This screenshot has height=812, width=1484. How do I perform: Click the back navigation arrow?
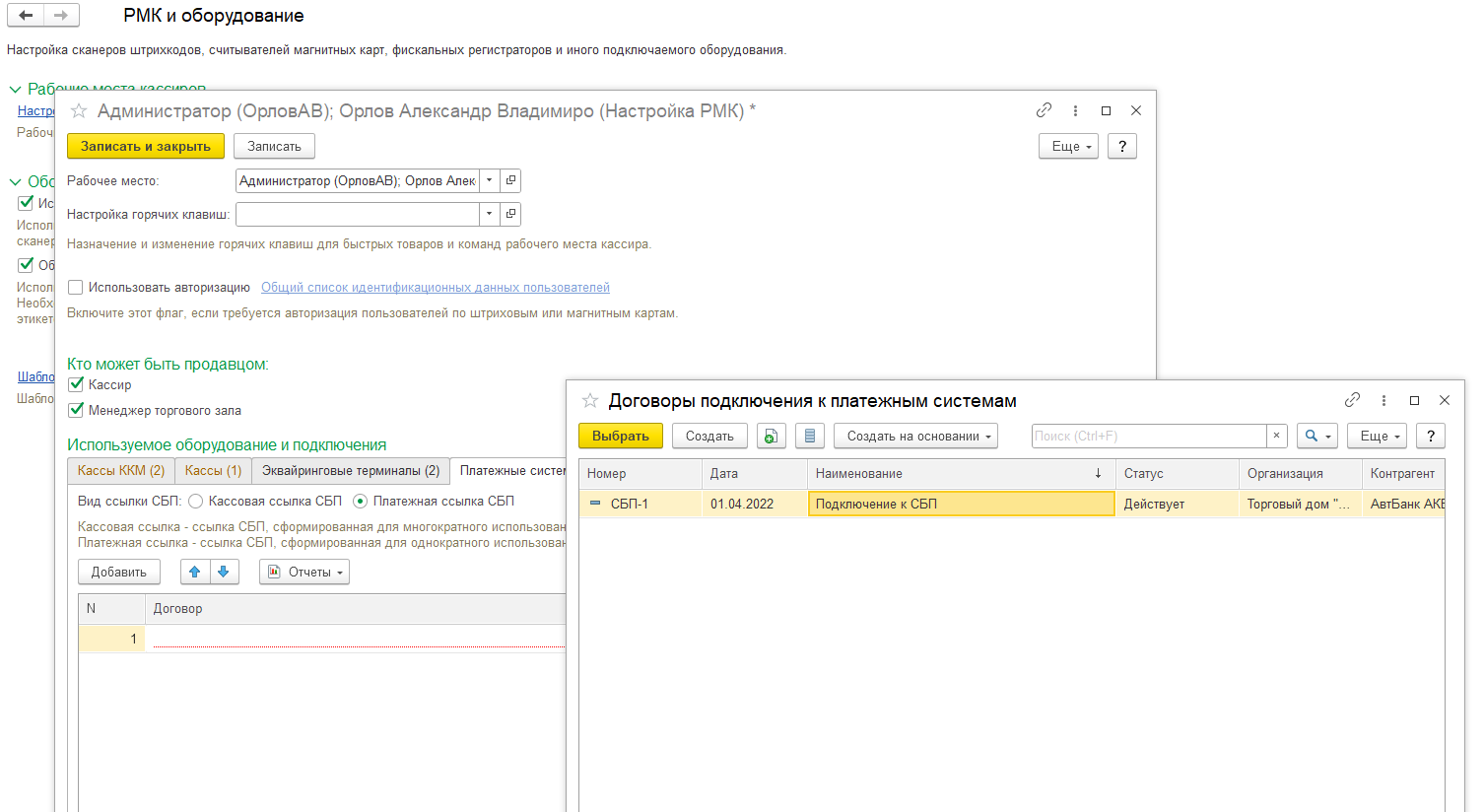[26, 15]
